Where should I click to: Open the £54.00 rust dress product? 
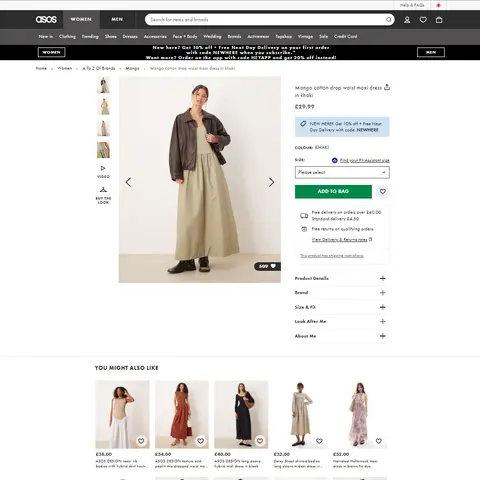tap(182, 414)
